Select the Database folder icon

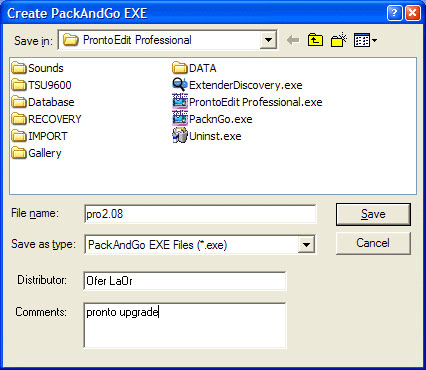[19, 102]
